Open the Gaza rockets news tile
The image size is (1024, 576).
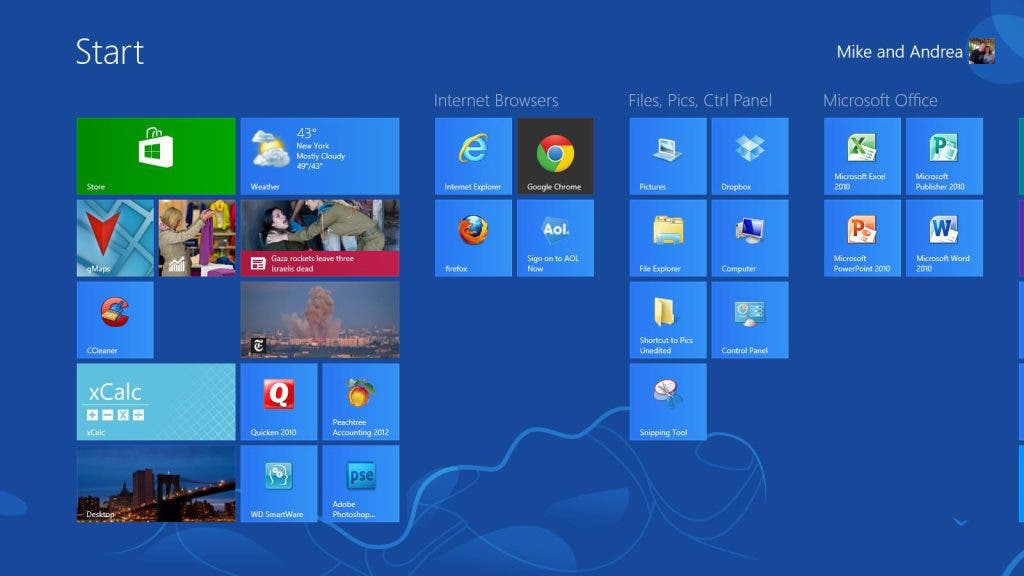pyautogui.click(x=320, y=238)
